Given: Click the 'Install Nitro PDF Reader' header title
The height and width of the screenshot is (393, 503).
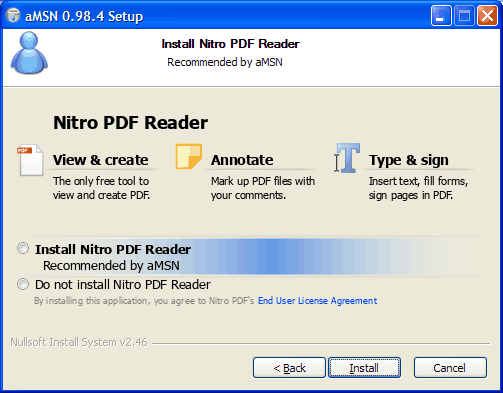Looking at the screenshot, I should [230, 44].
